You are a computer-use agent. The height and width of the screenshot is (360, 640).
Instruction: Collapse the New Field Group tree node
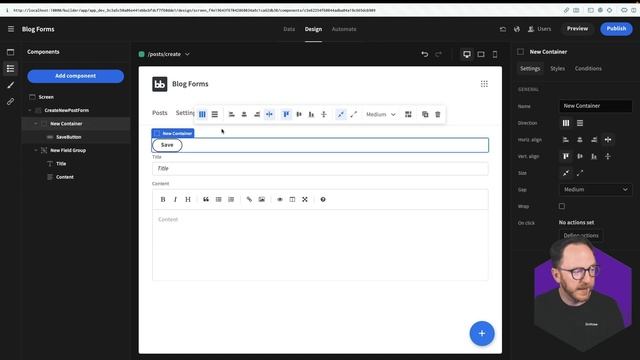[36, 150]
